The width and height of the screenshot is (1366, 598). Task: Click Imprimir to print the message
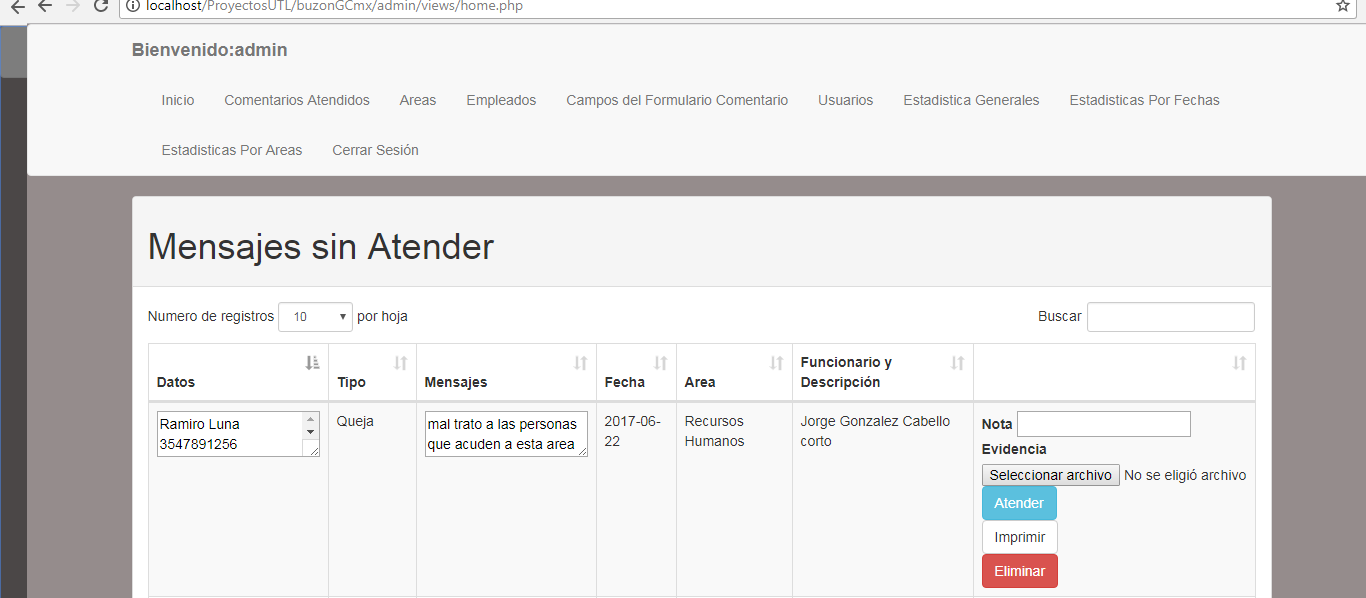pos(1019,537)
